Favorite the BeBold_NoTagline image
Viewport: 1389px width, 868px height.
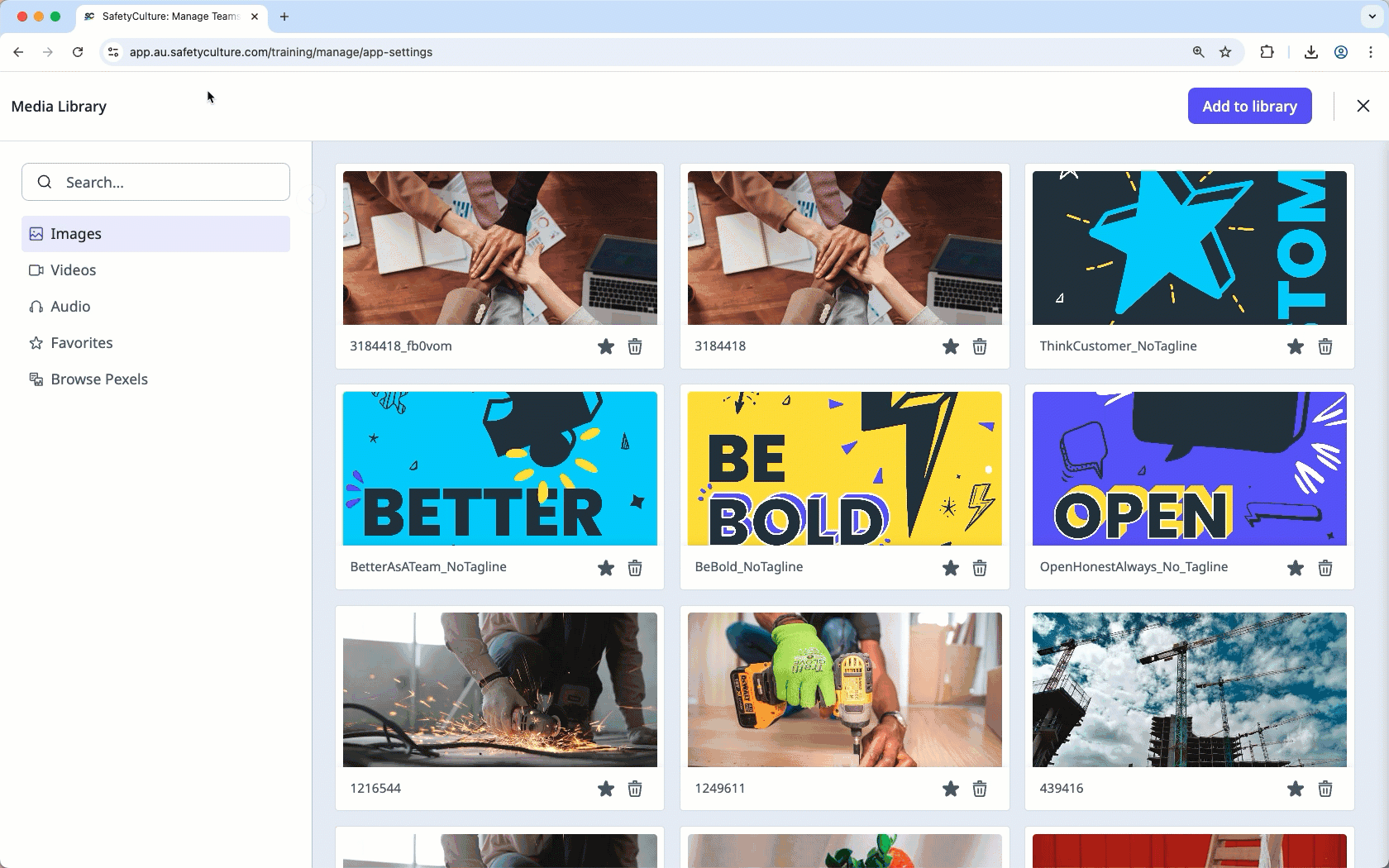951,568
